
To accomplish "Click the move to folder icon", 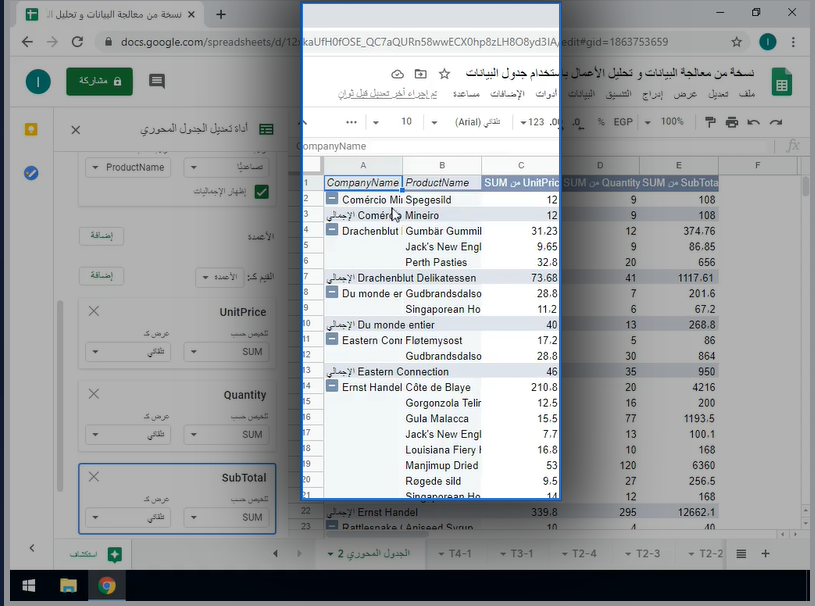I will (420, 74).
